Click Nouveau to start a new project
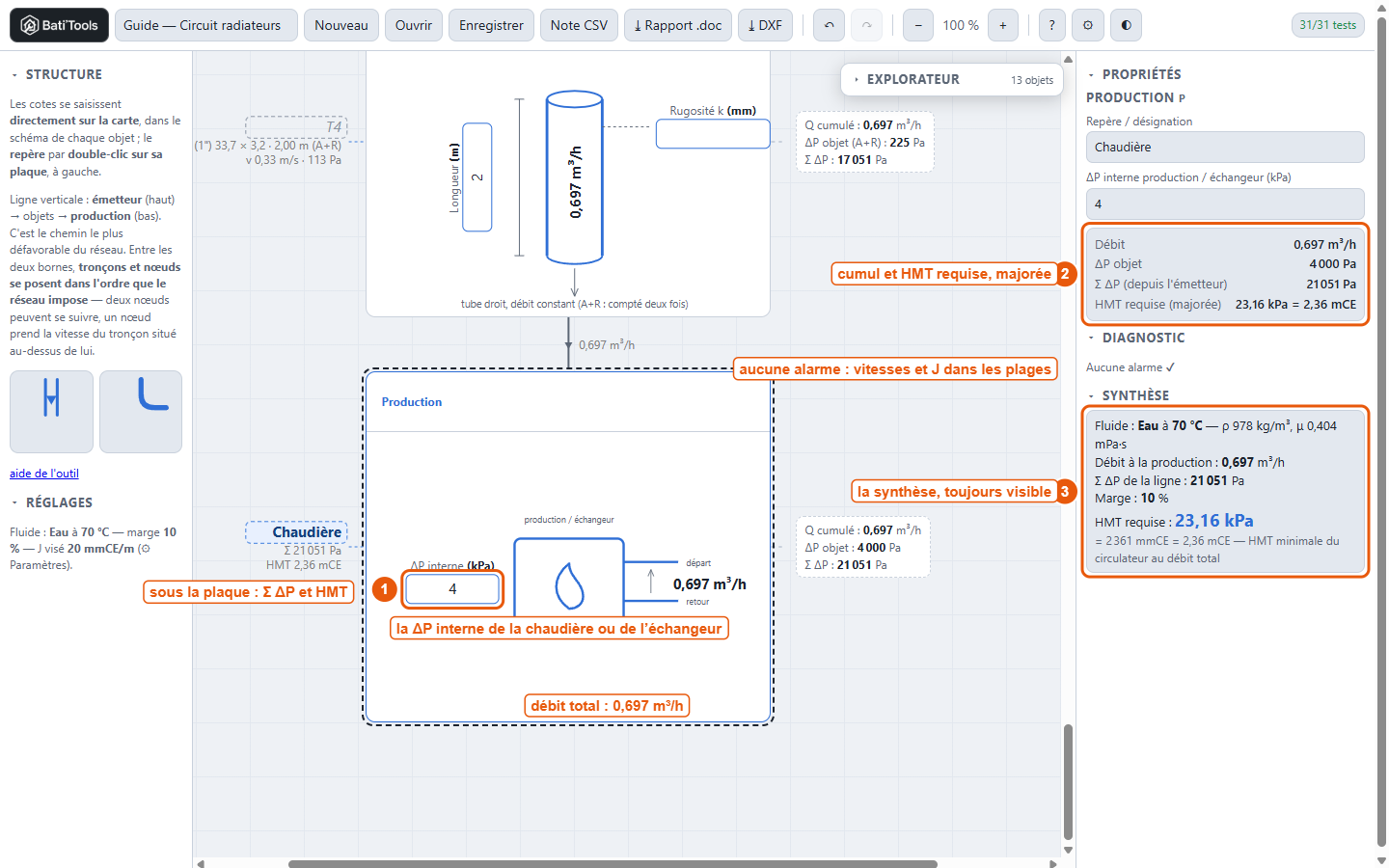Viewport: 1389px width, 868px height. coord(341,25)
